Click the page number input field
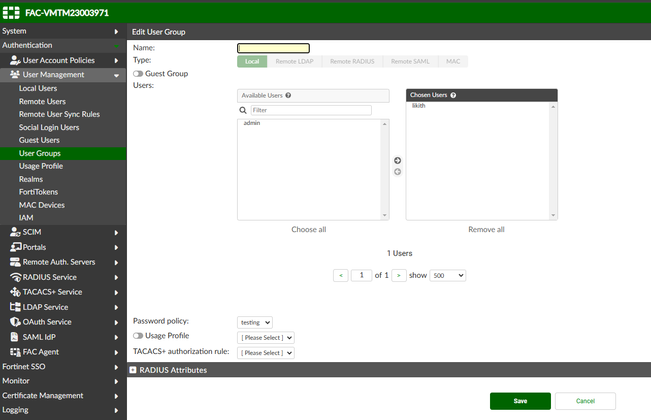 361,276
